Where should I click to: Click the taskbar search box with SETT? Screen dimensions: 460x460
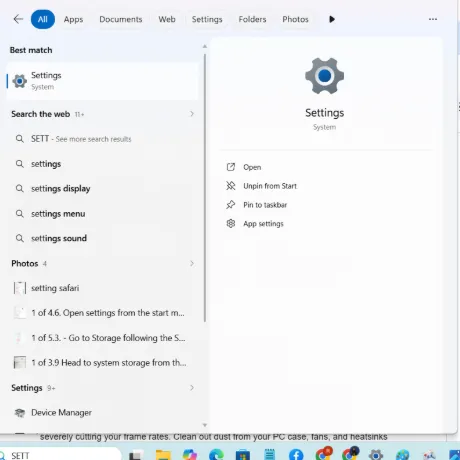click(x=60, y=455)
